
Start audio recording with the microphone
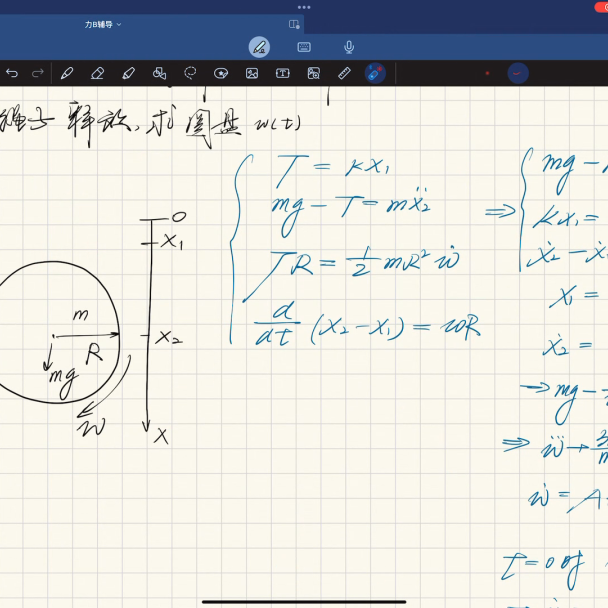(x=349, y=47)
